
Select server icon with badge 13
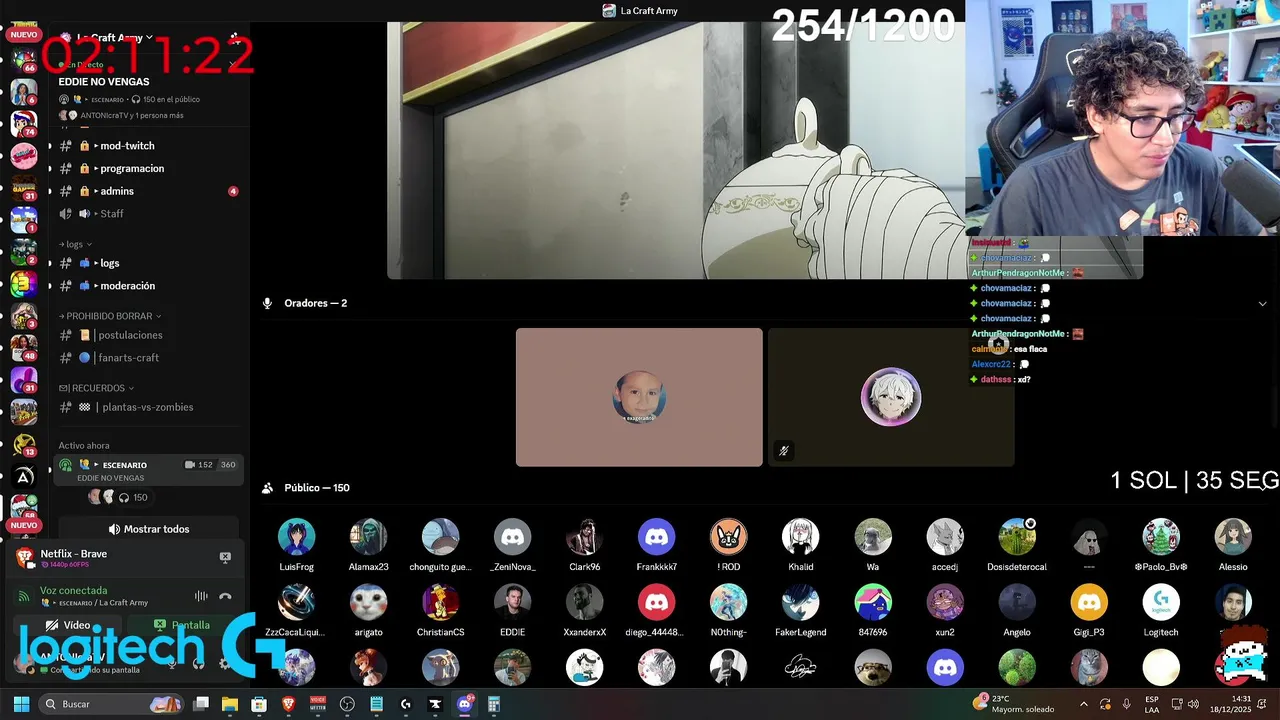(24, 445)
